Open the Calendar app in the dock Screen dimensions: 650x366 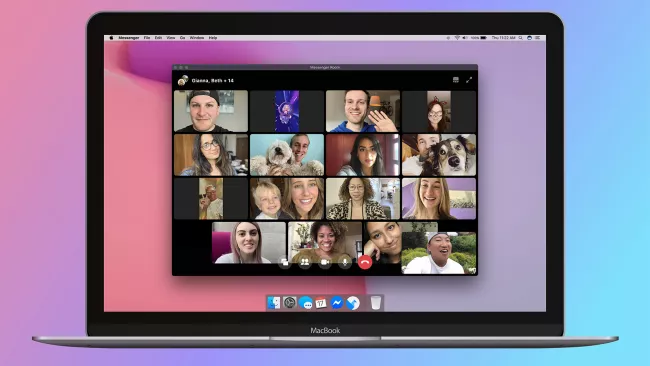click(320, 303)
